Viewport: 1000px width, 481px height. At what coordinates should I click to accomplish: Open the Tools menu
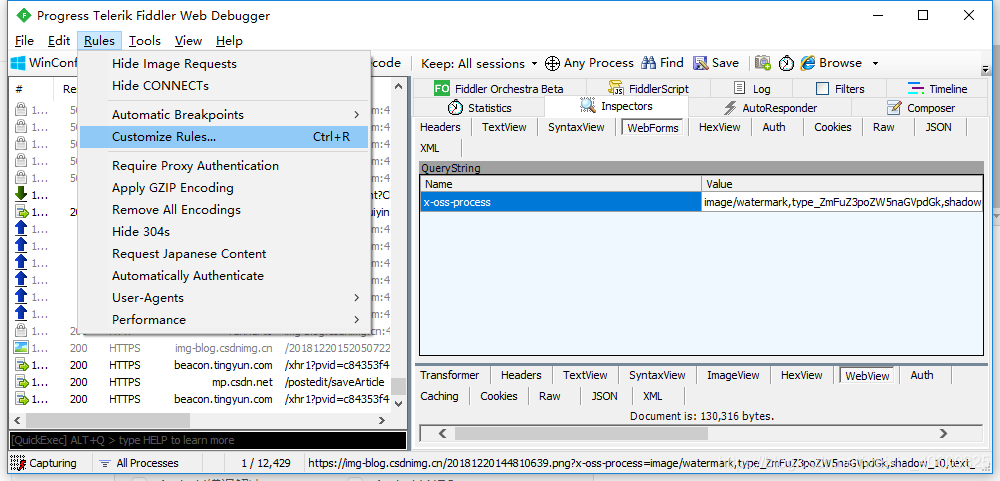pos(145,41)
